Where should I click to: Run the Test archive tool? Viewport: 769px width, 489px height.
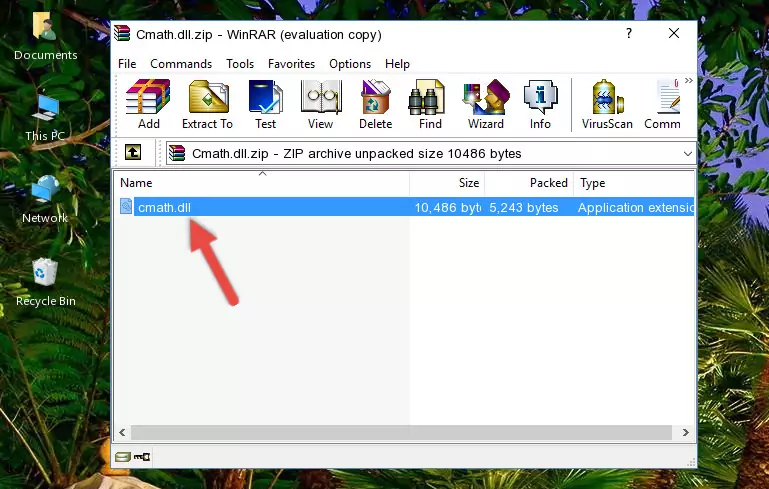pos(265,104)
